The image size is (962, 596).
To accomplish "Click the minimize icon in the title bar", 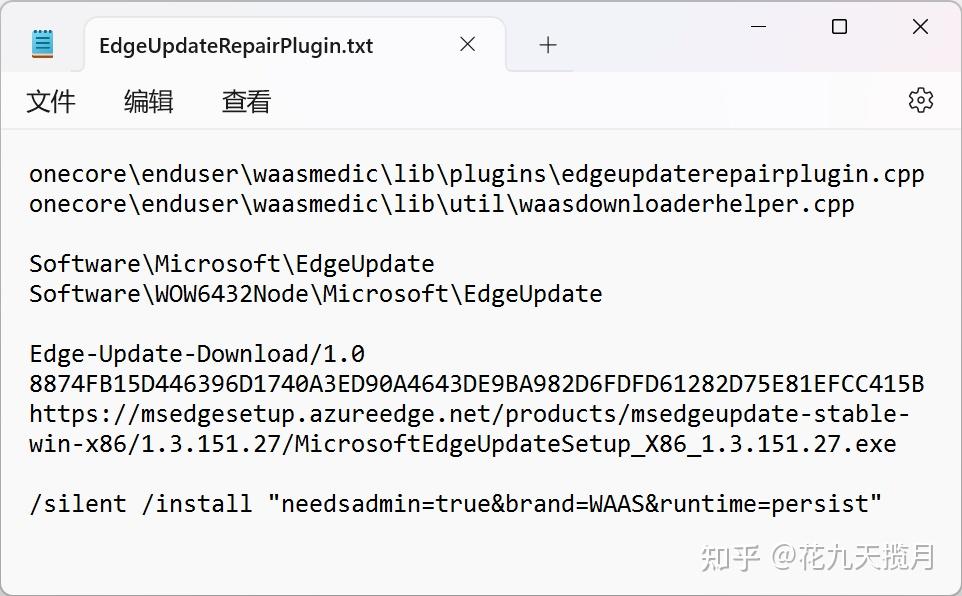I will pos(758,27).
